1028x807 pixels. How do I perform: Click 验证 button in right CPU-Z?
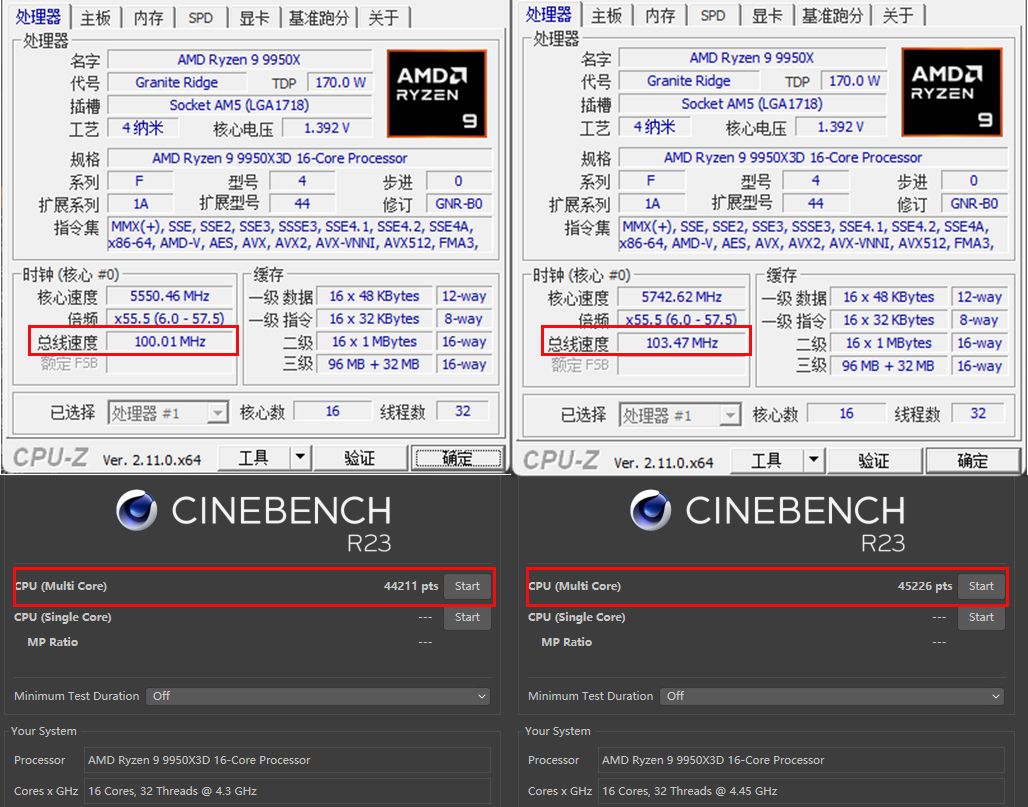[874, 460]
